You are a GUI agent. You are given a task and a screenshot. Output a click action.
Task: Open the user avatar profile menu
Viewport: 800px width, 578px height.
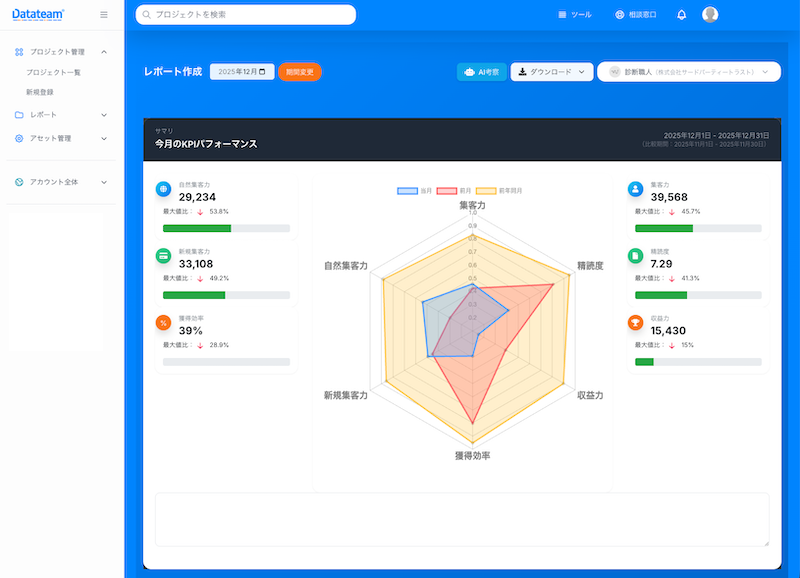coord(710,15)
